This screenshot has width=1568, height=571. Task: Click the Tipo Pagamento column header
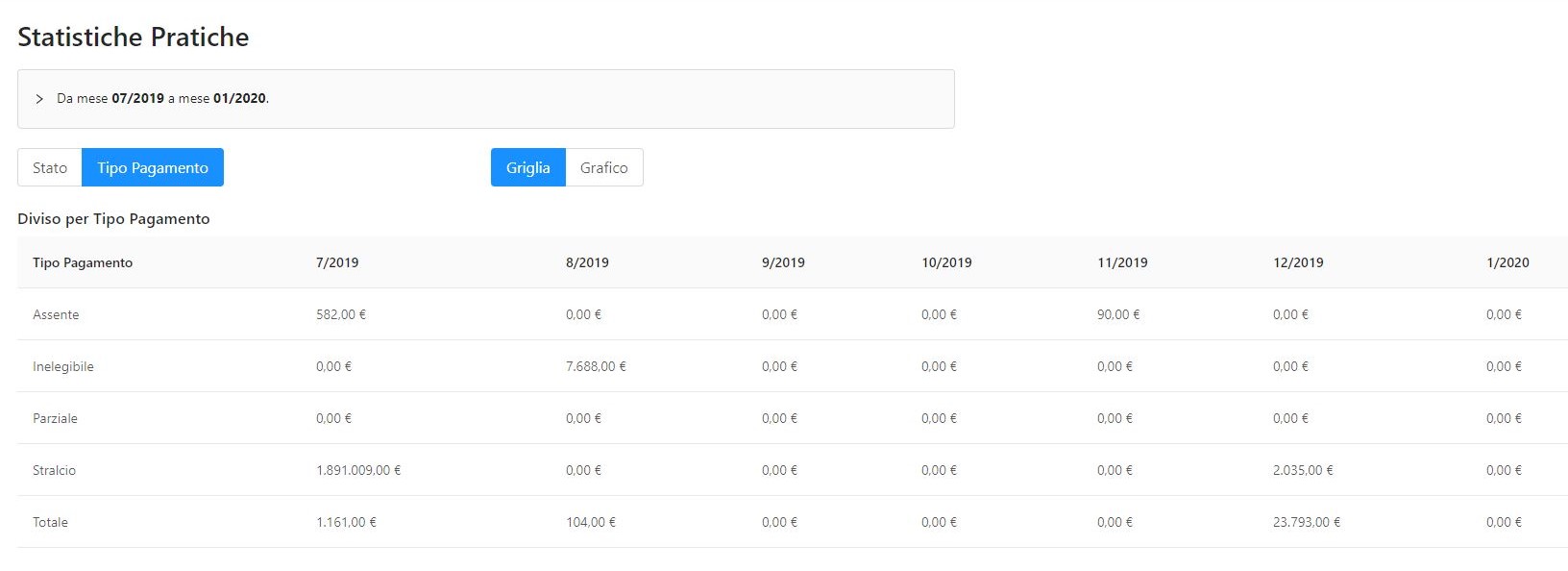(x=83, y=262)
